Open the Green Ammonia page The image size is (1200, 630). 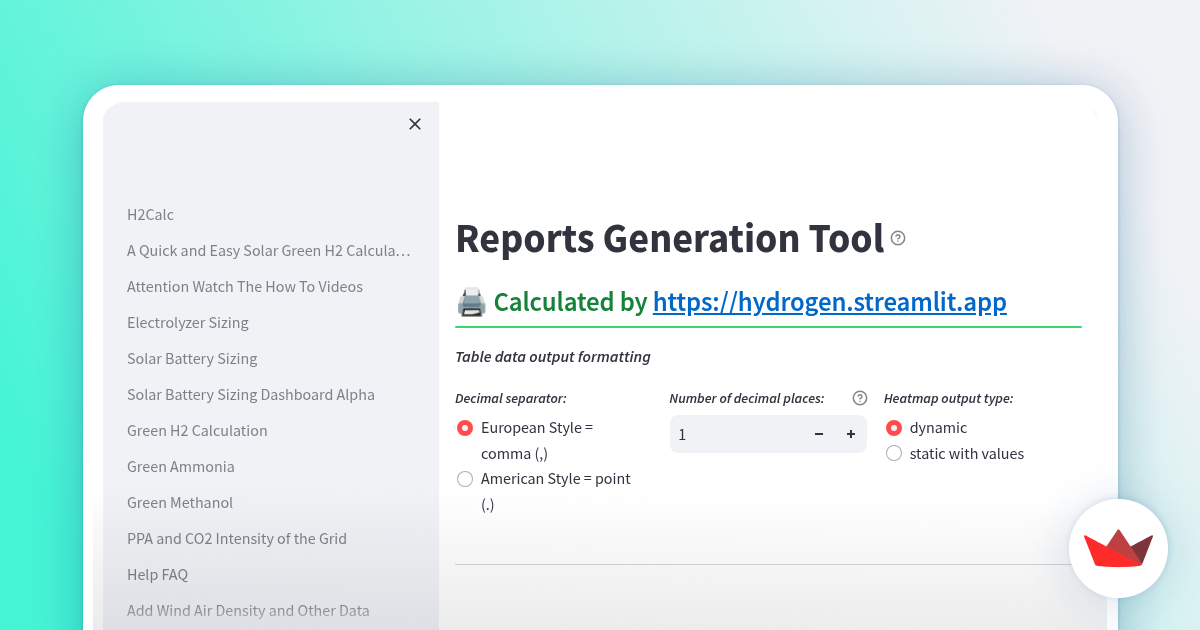[181, 466]
